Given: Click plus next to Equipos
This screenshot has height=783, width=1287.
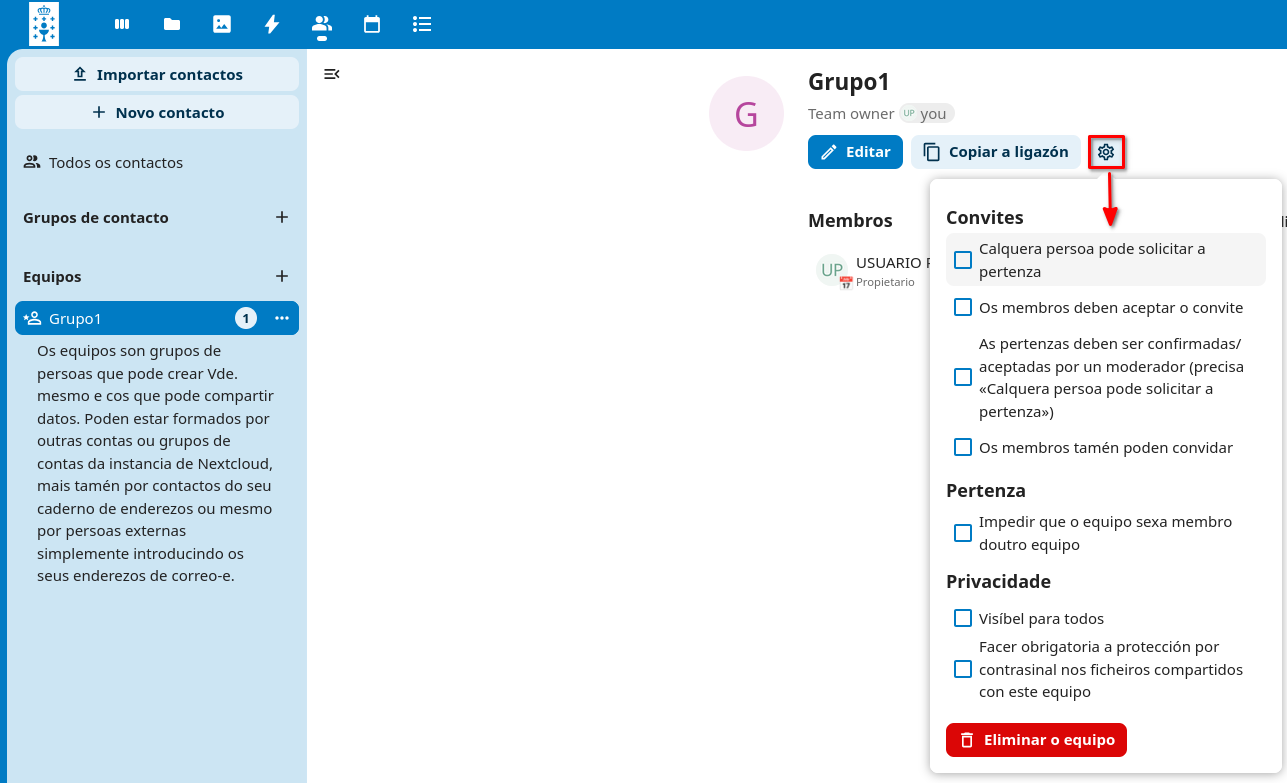Looking at the screenshot, I should [282, 276].
